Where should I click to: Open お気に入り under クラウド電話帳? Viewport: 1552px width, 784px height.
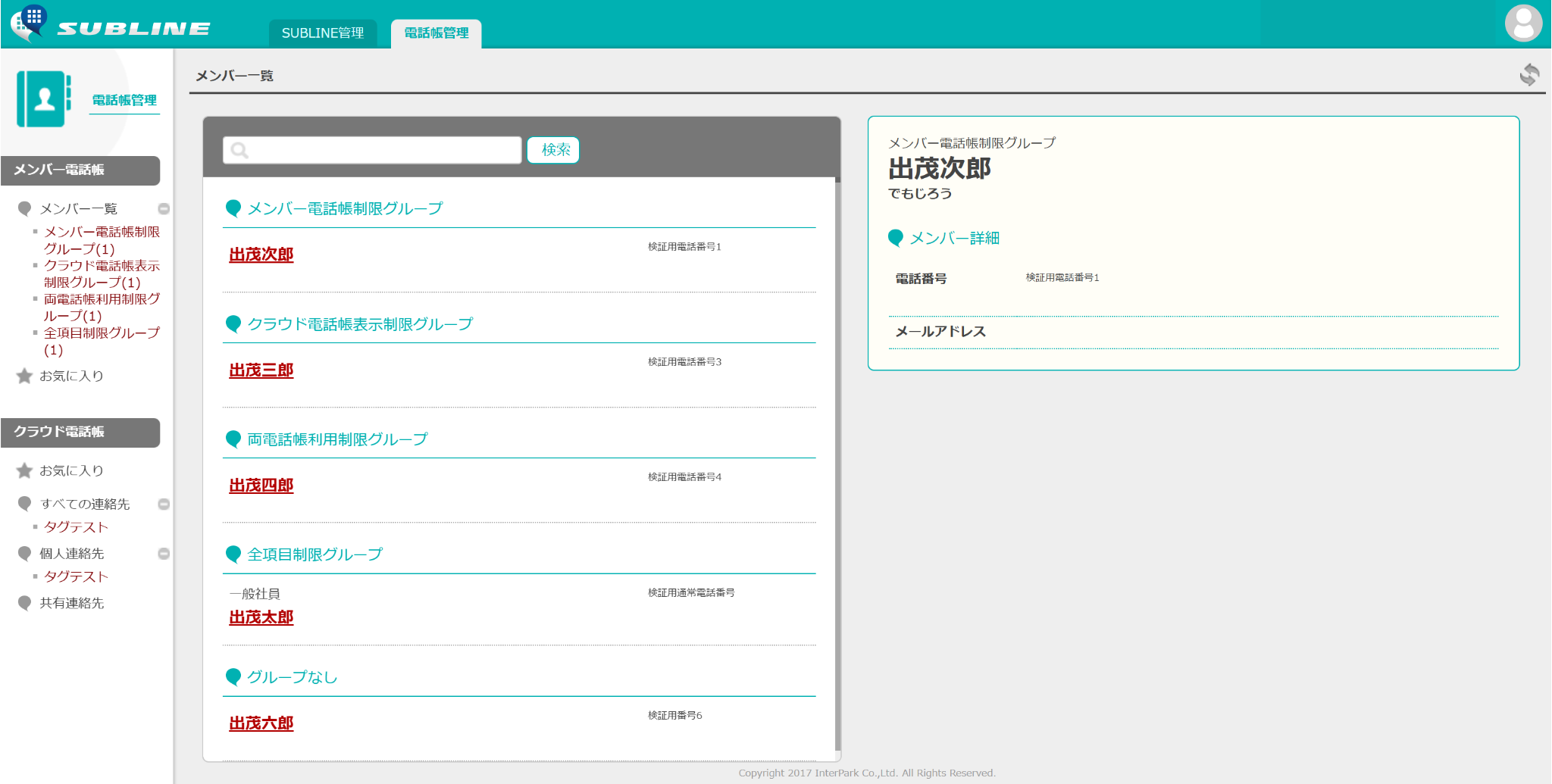click(x=71, y=471)
